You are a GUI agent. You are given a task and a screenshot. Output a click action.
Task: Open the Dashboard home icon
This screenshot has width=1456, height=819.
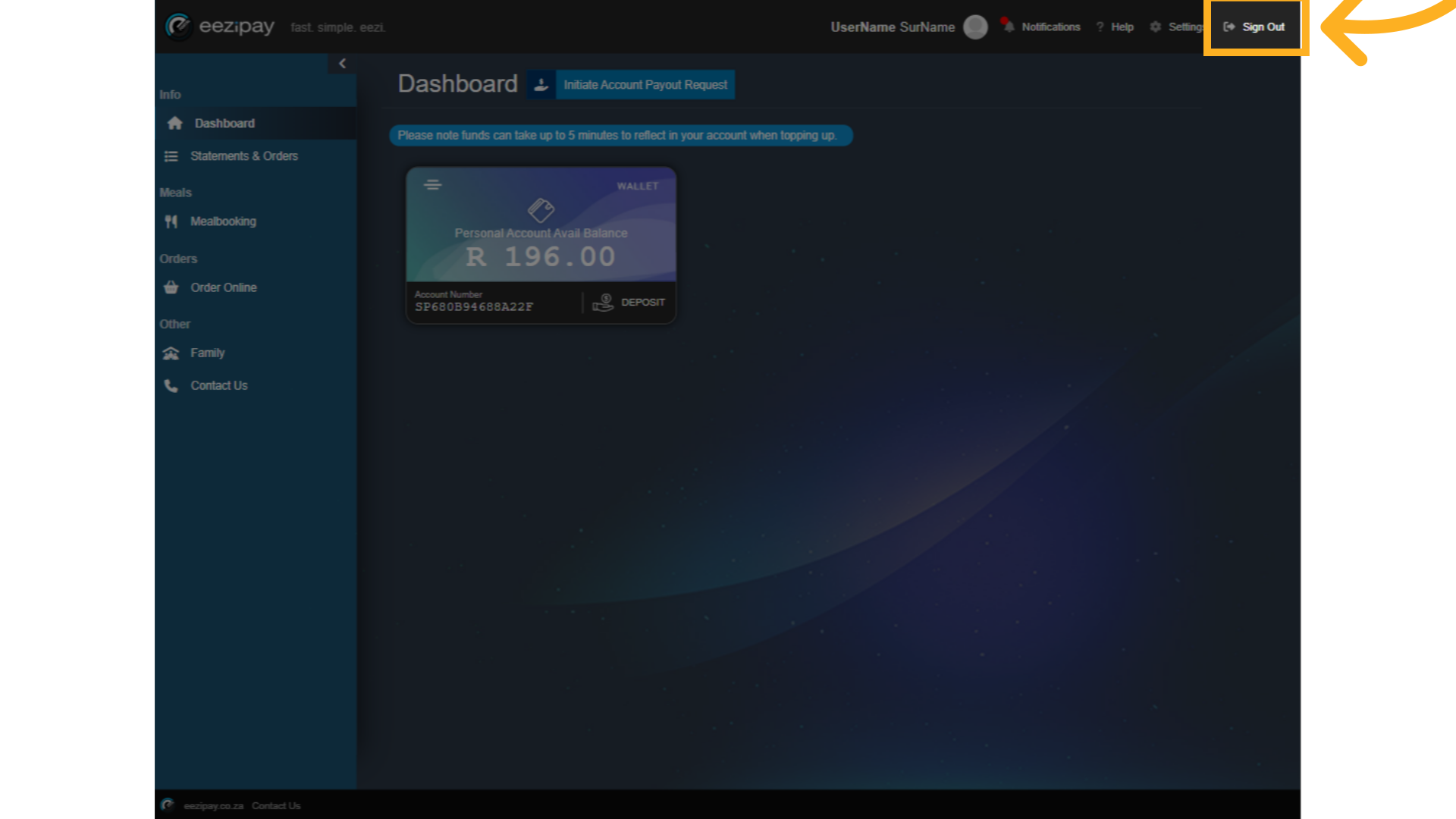(175, 123)
